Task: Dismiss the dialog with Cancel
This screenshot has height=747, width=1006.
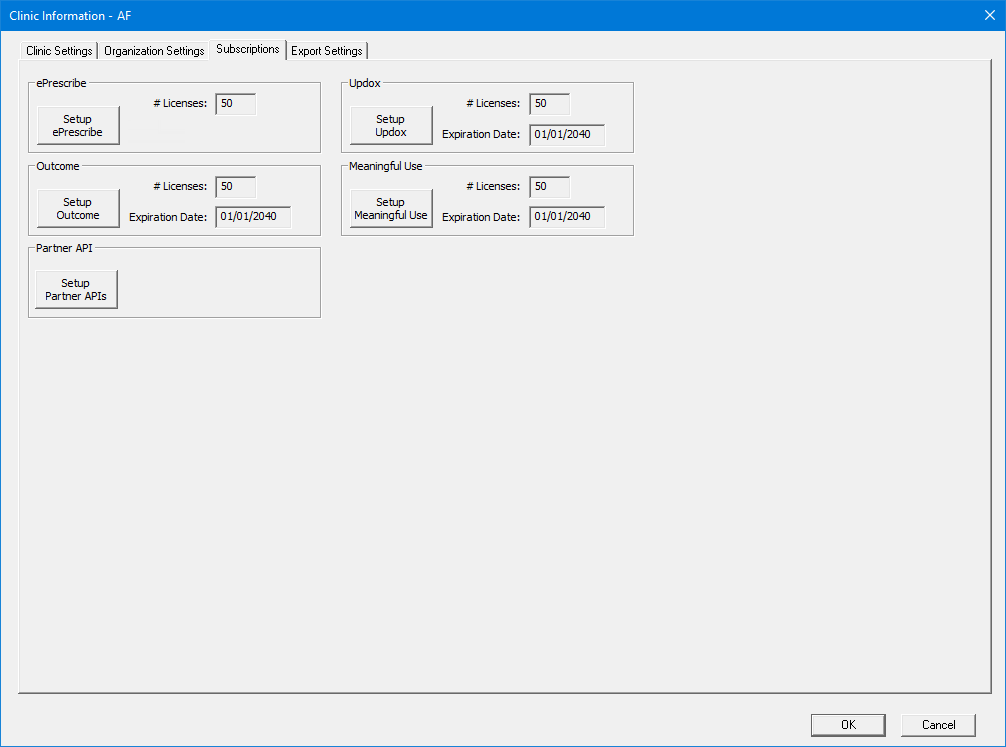Action: [x=938, y=725]
